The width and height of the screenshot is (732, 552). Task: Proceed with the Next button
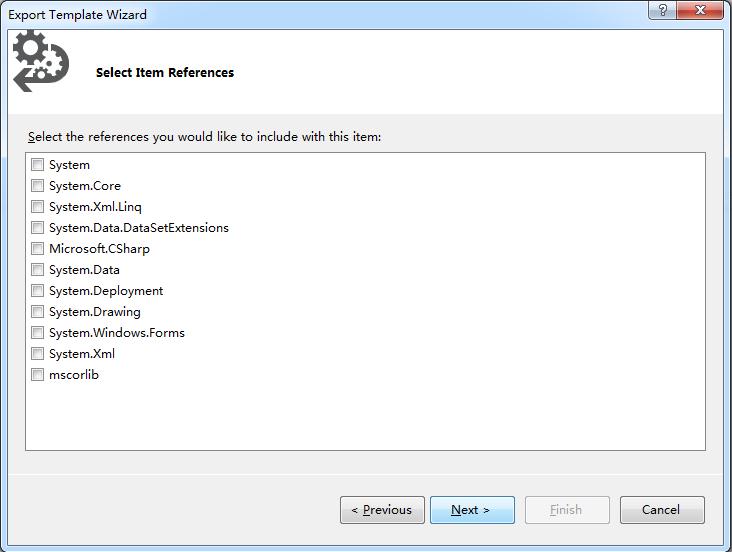point(472,510)
